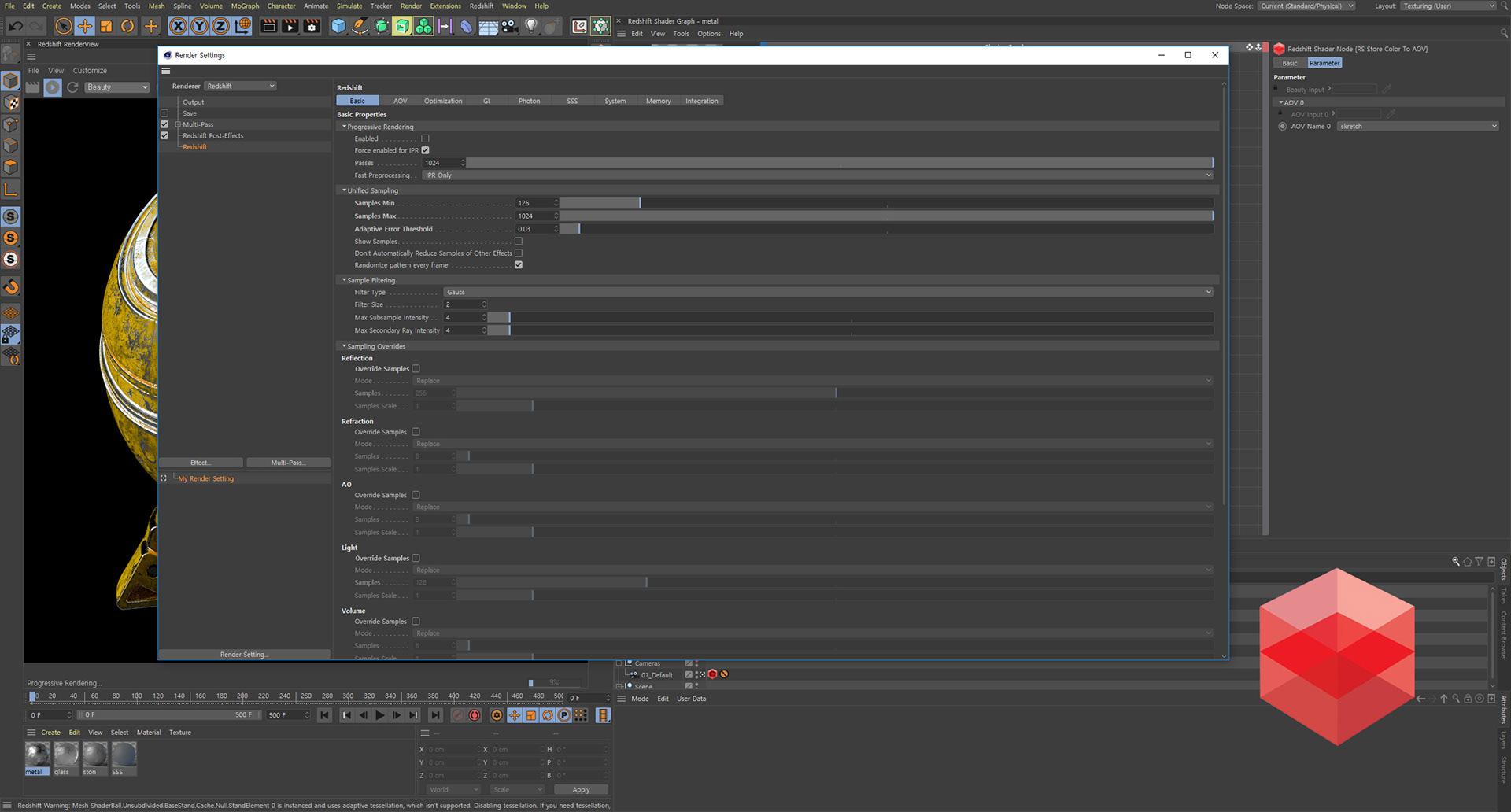Open Edit Render Settings gear clapper icon

coord(312,27)
